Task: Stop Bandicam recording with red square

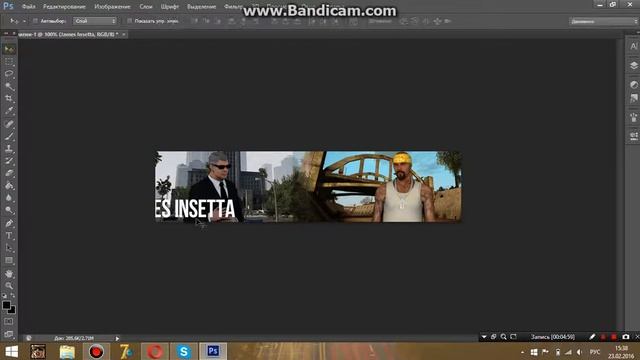Action: pos(613,337)
